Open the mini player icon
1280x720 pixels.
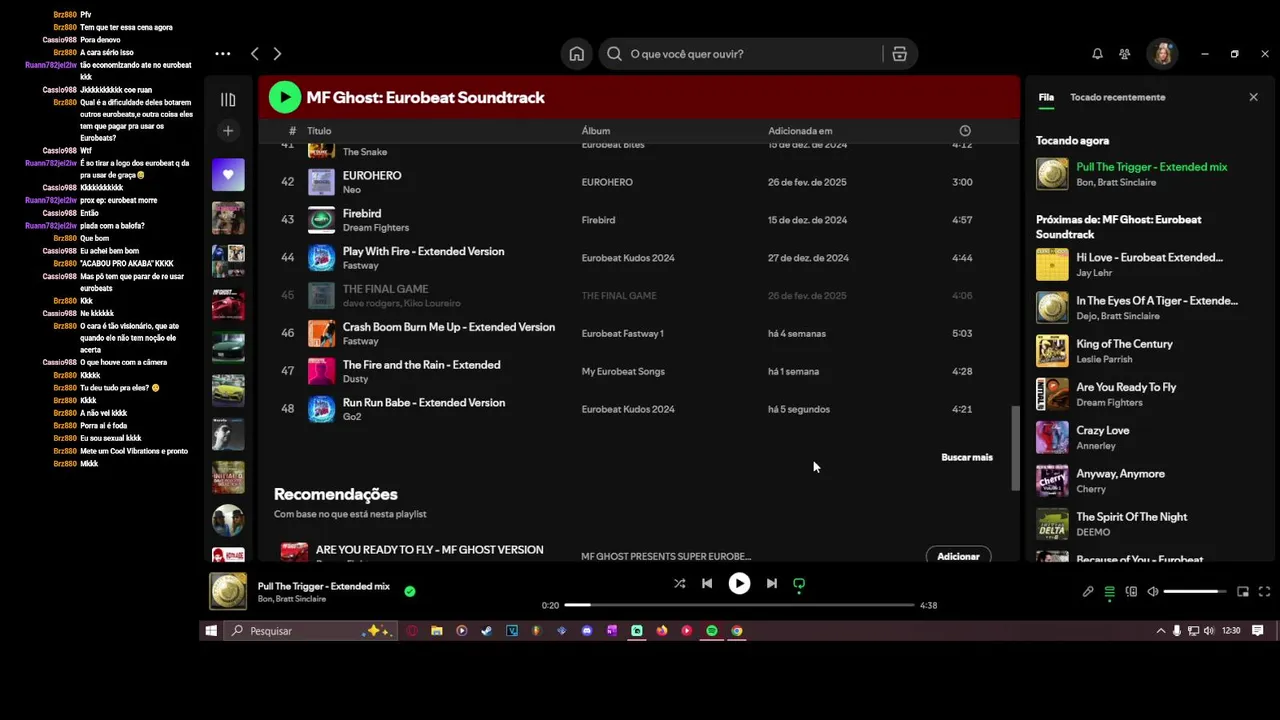click(1243, 591)
